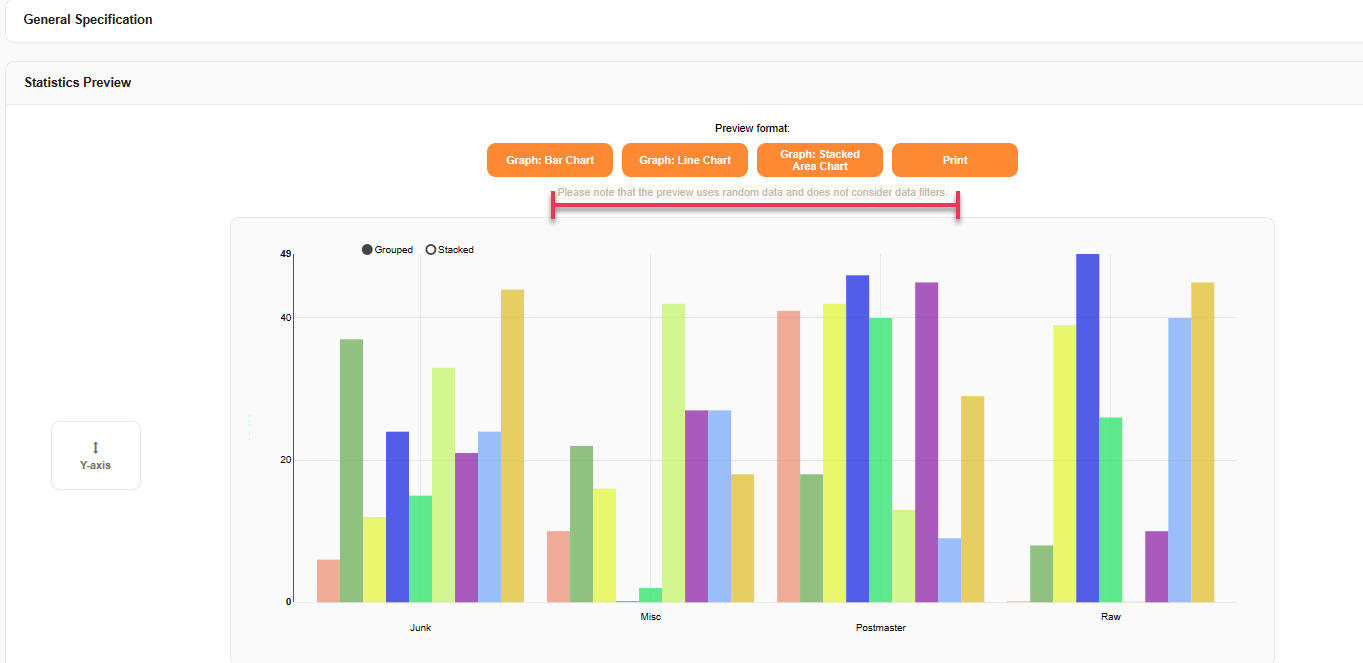
Task: Click the Y-axis panel box
Action: (x=95, y=455)
